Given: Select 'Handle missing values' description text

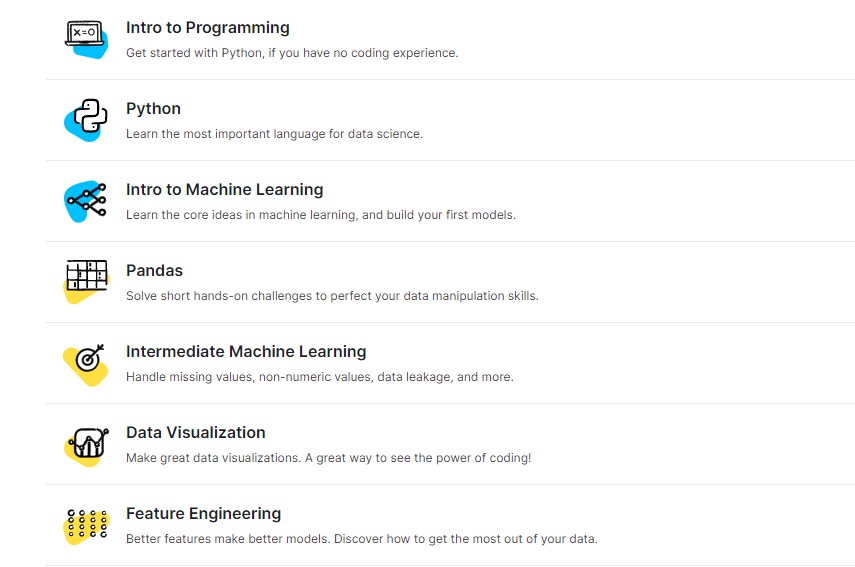Looking at the screenshot, I should [320, 377].
